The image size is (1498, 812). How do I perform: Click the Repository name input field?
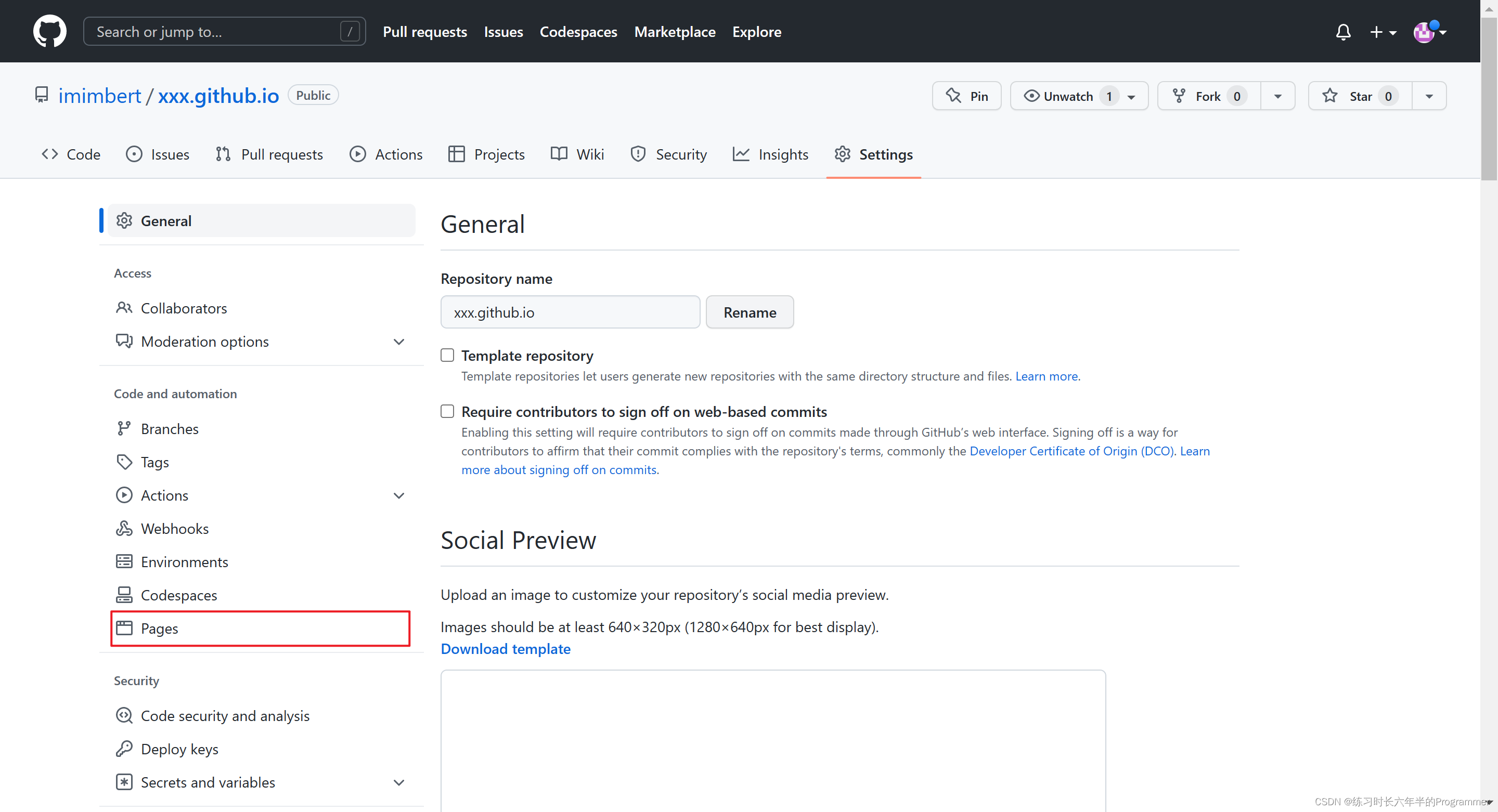[570, 312]
